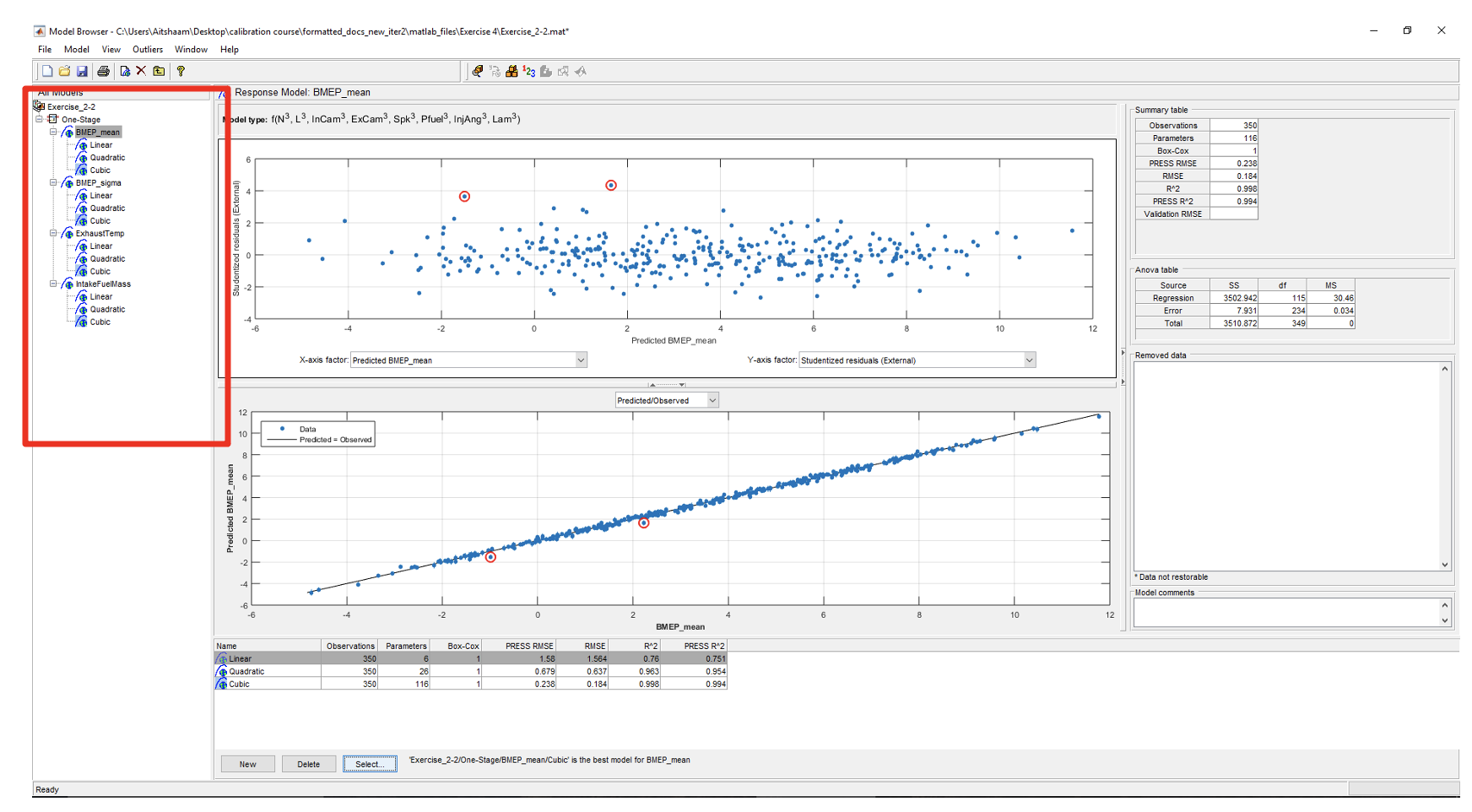Click the orange stacked cubes toolbar icon

[x=511, y=72]
